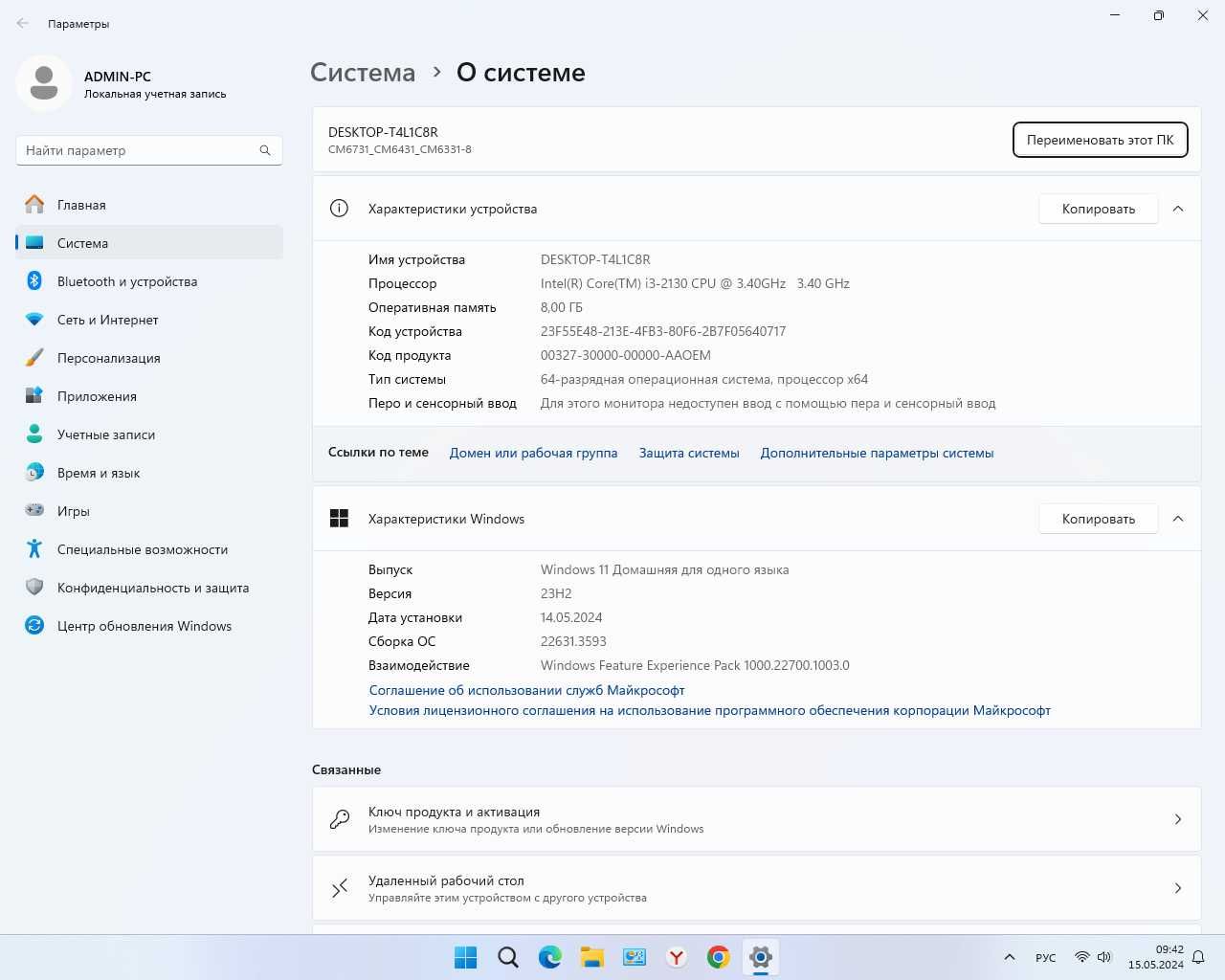Open Соглашение об использовании служб Майкрософт

[527, 690]
